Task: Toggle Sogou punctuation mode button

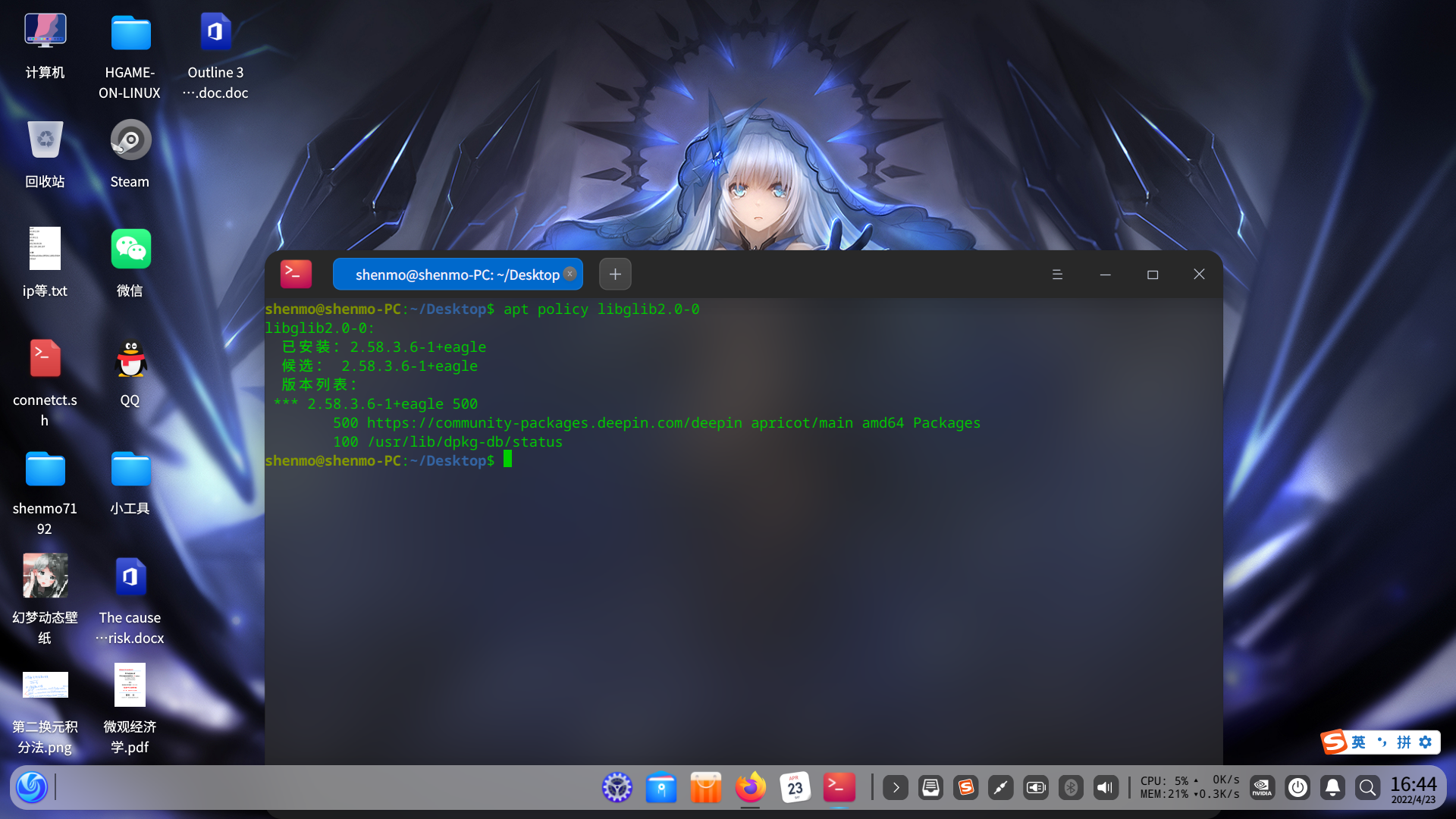Action: pos(1382,742)
